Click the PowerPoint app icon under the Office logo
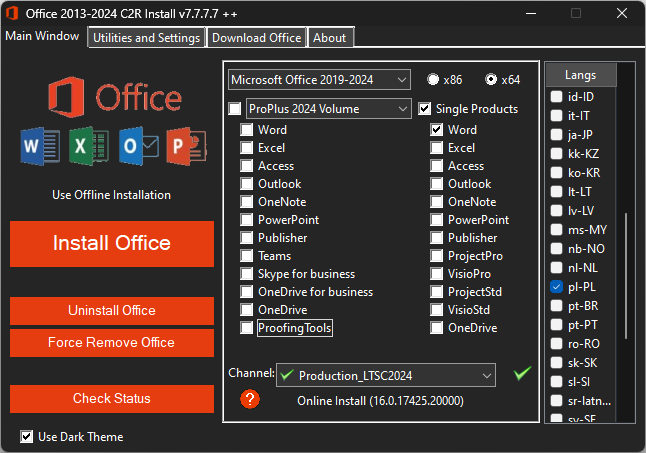The width and height of the screenshot is (646, 453). coord(186,146)
